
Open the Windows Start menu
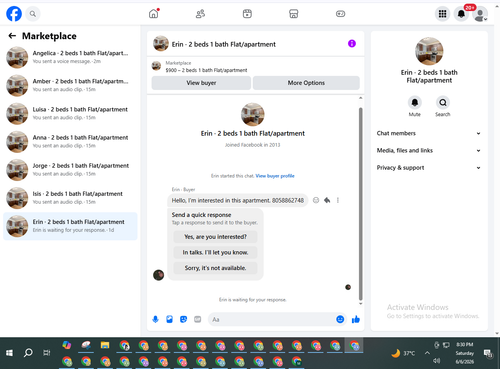pos(9,353)
